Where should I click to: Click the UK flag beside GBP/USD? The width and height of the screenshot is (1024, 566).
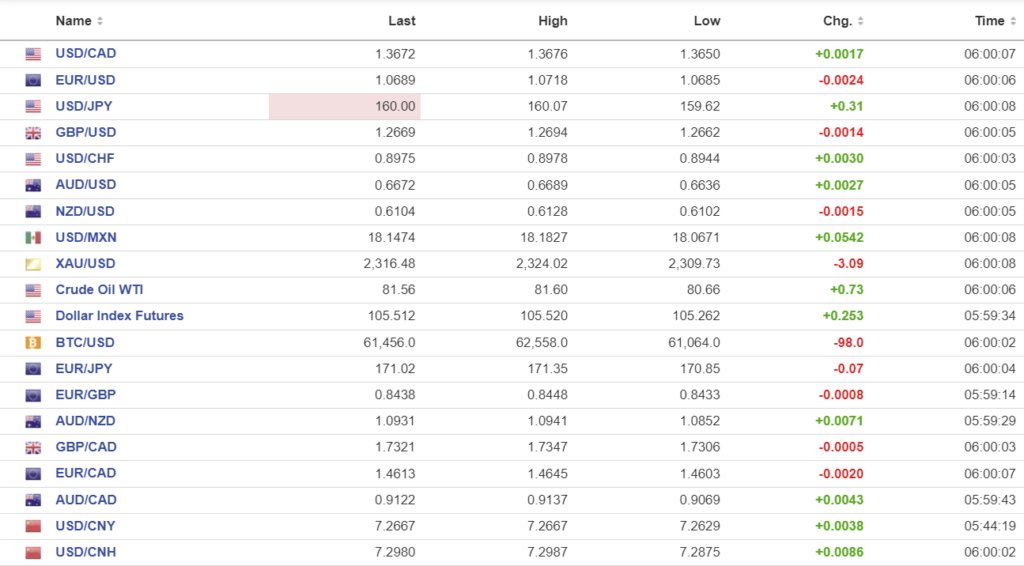pos(33,133)
